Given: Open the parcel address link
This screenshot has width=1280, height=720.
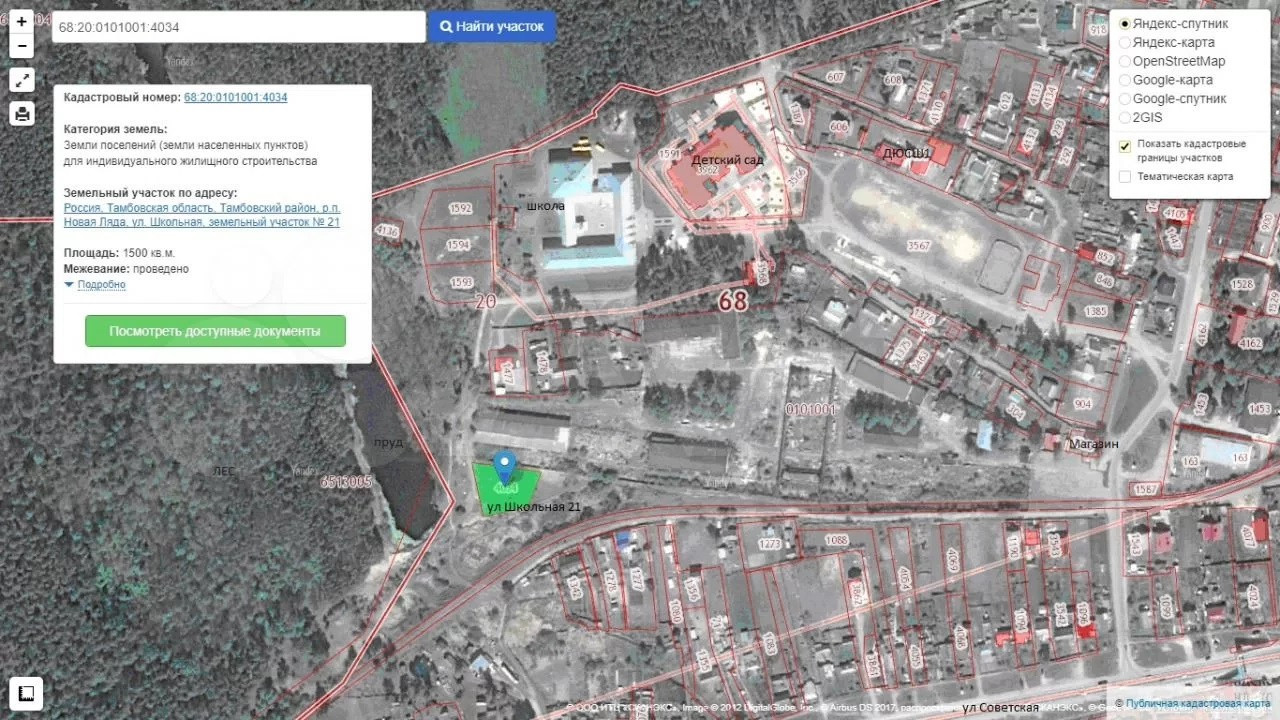Looking at the screenshot, I should (x=201, y=215).
